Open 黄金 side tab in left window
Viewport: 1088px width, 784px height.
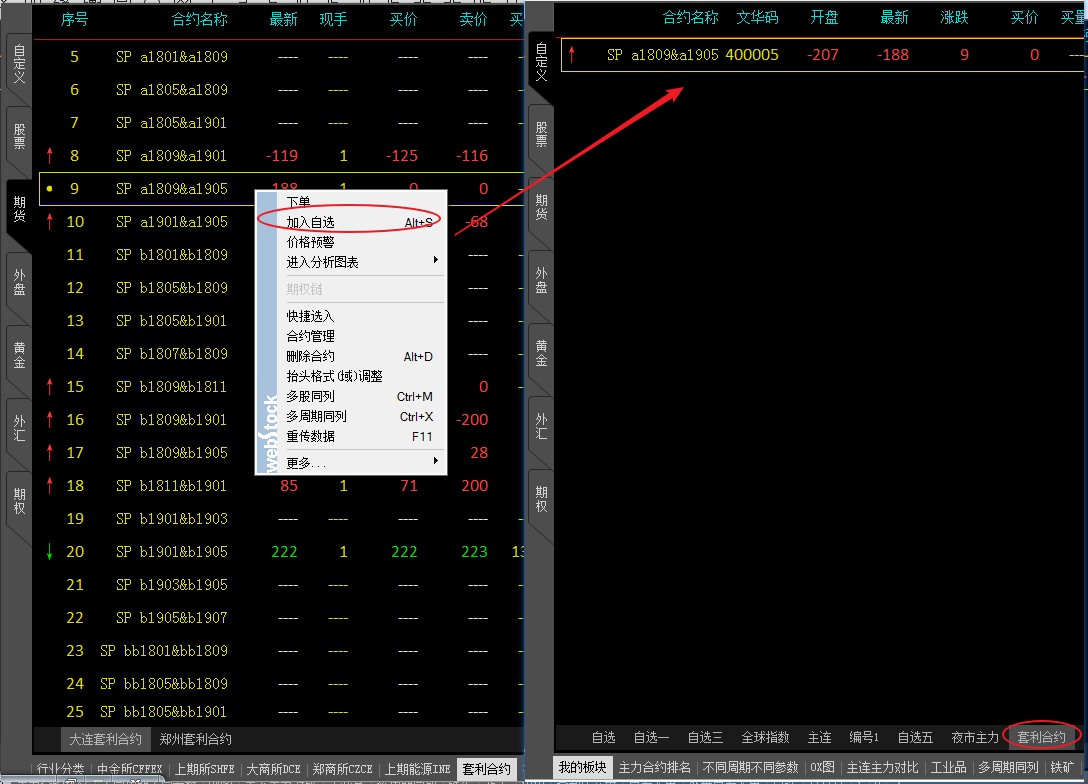point(19,355)
